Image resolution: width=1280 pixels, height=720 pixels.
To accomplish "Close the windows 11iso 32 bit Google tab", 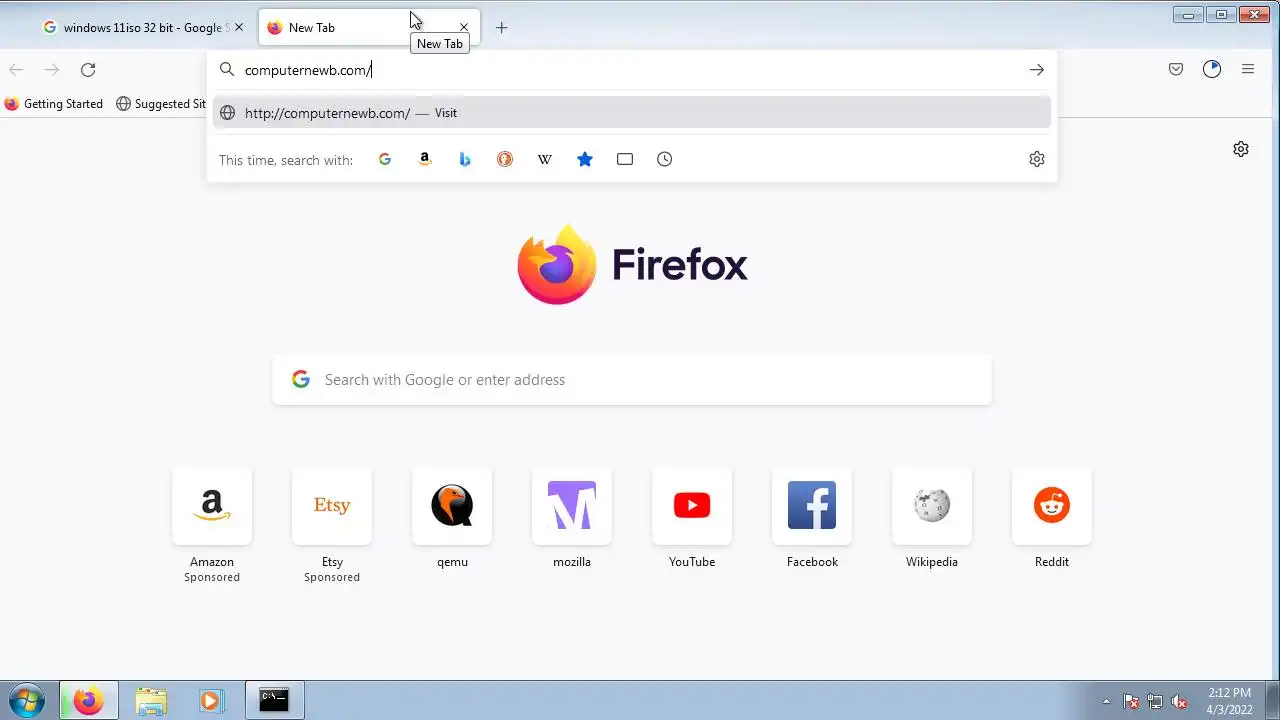I will pyautogui.click(x=238, y=28).
